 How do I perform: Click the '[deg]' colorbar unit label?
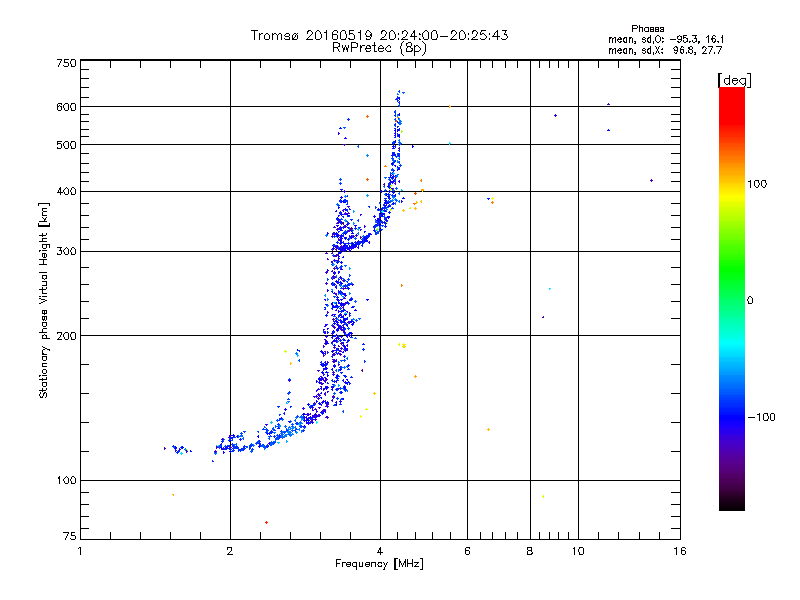pyautogui.click(x=734, y=80)
